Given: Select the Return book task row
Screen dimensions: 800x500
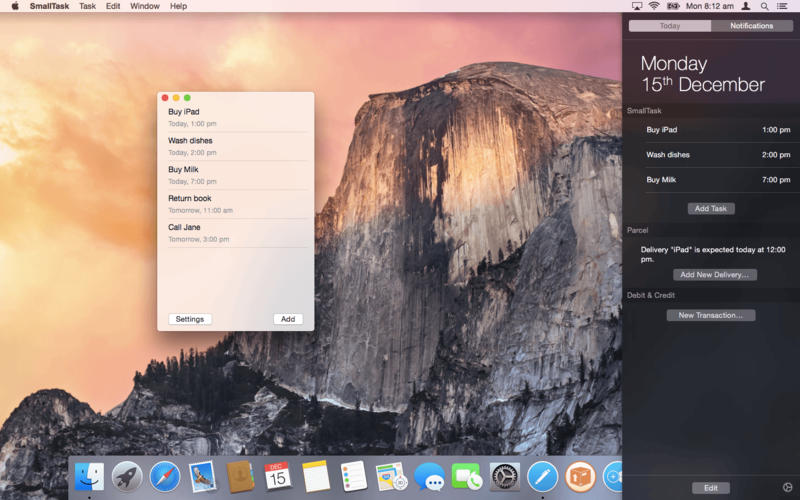Looking at the screenshot, I should point(237,204).
